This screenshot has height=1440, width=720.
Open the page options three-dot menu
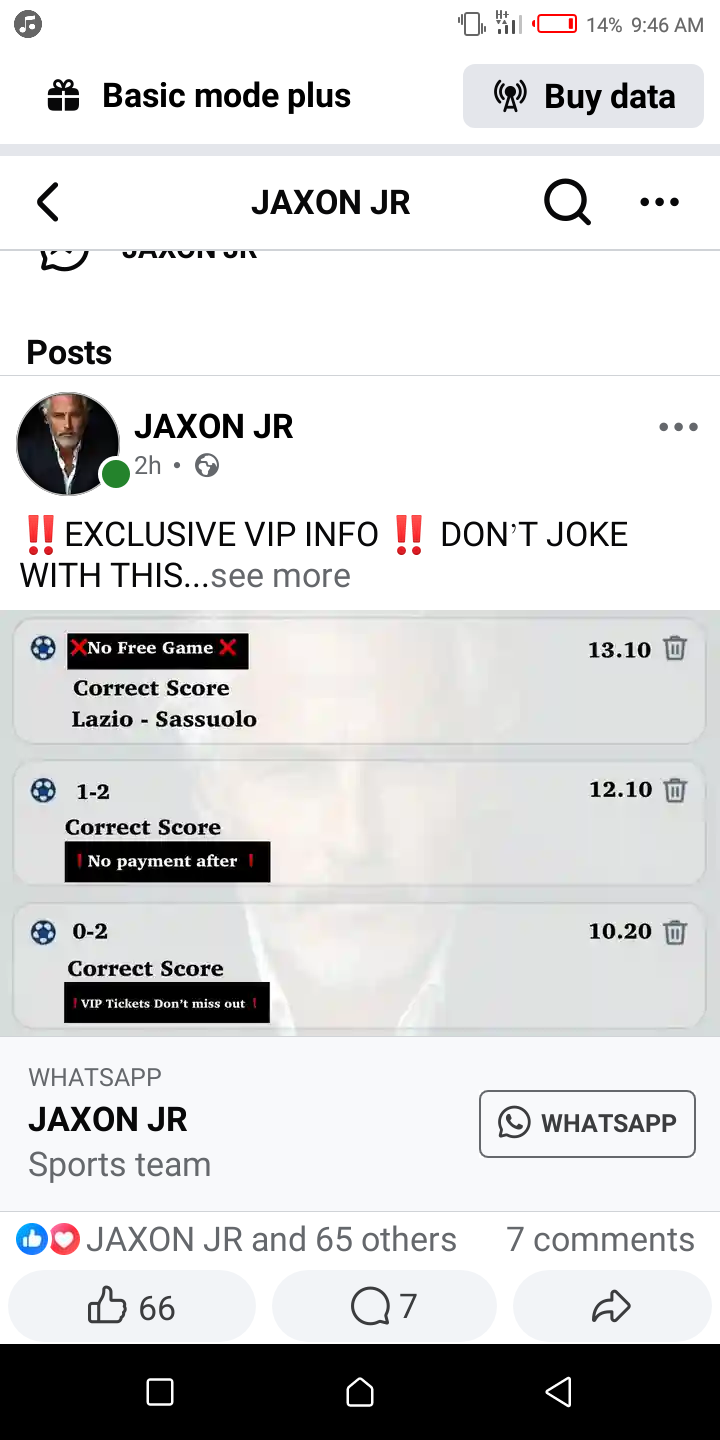(x=659, y=202)
